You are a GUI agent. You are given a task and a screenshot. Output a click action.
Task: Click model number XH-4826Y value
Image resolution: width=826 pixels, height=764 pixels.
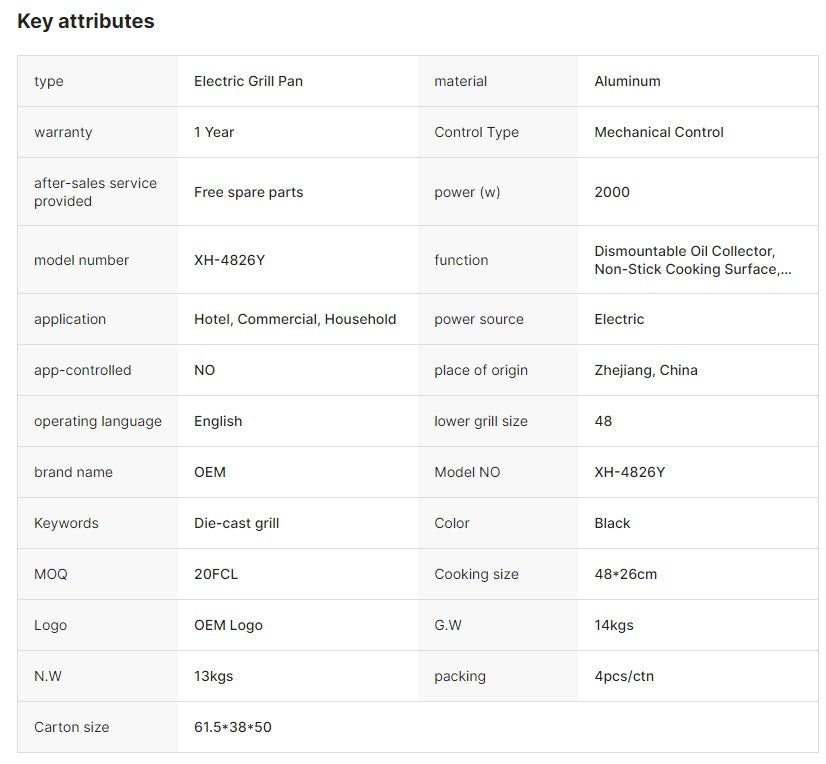(x=230, y=260)
